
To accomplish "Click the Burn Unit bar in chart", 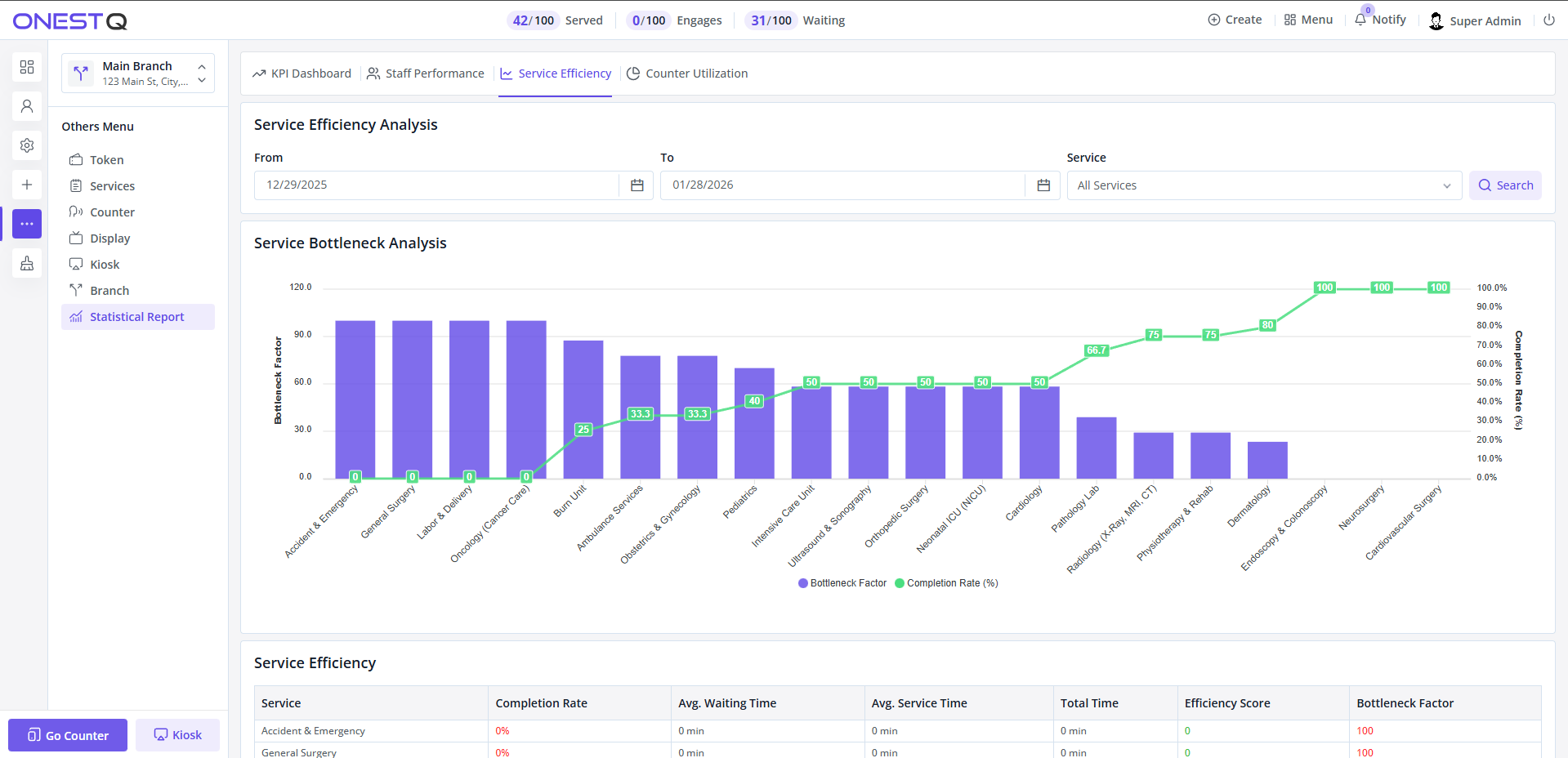I will coord(583,409).
